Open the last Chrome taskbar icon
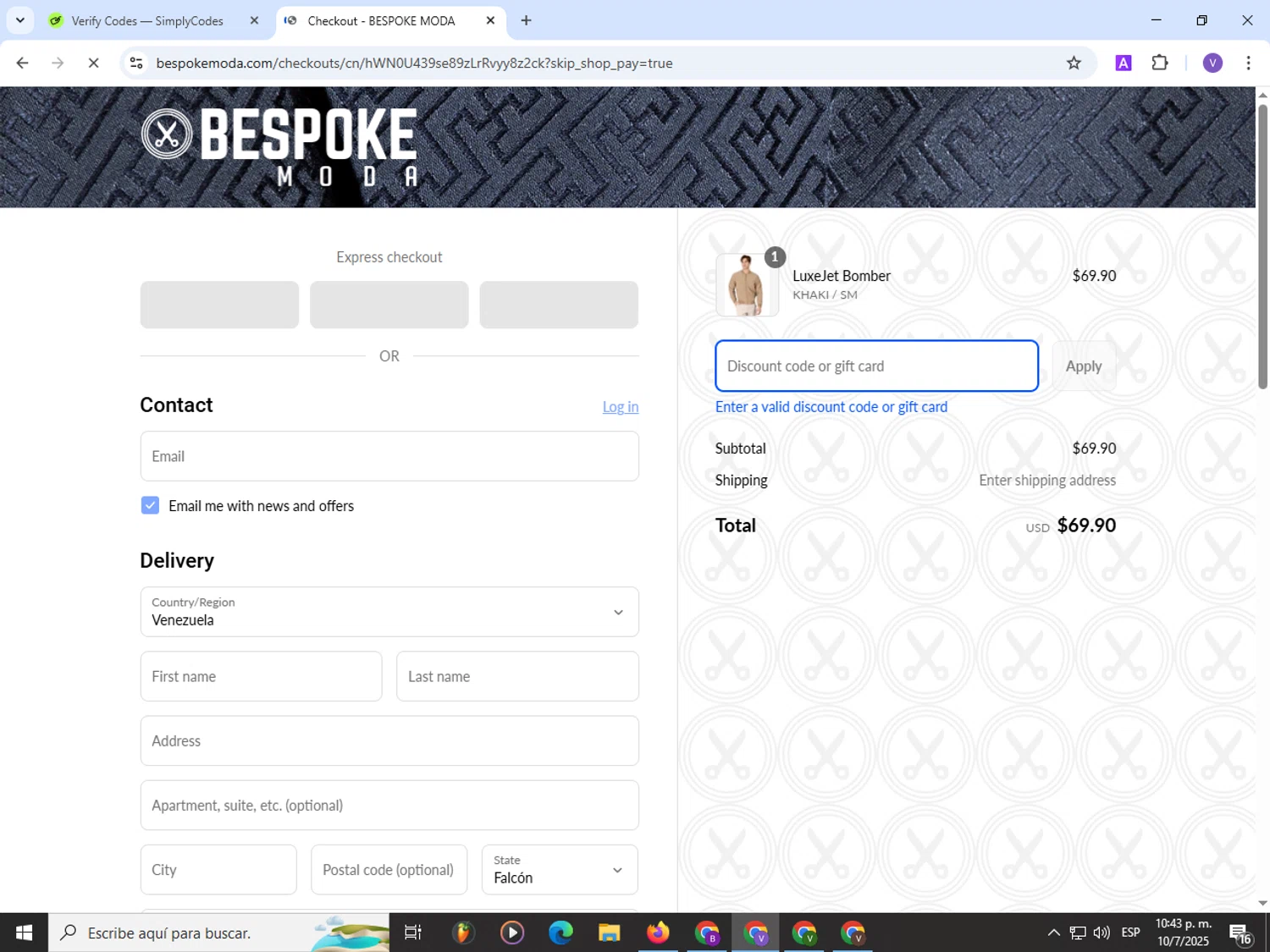Viewport: 1270px width, 952px height. point(853,933)
